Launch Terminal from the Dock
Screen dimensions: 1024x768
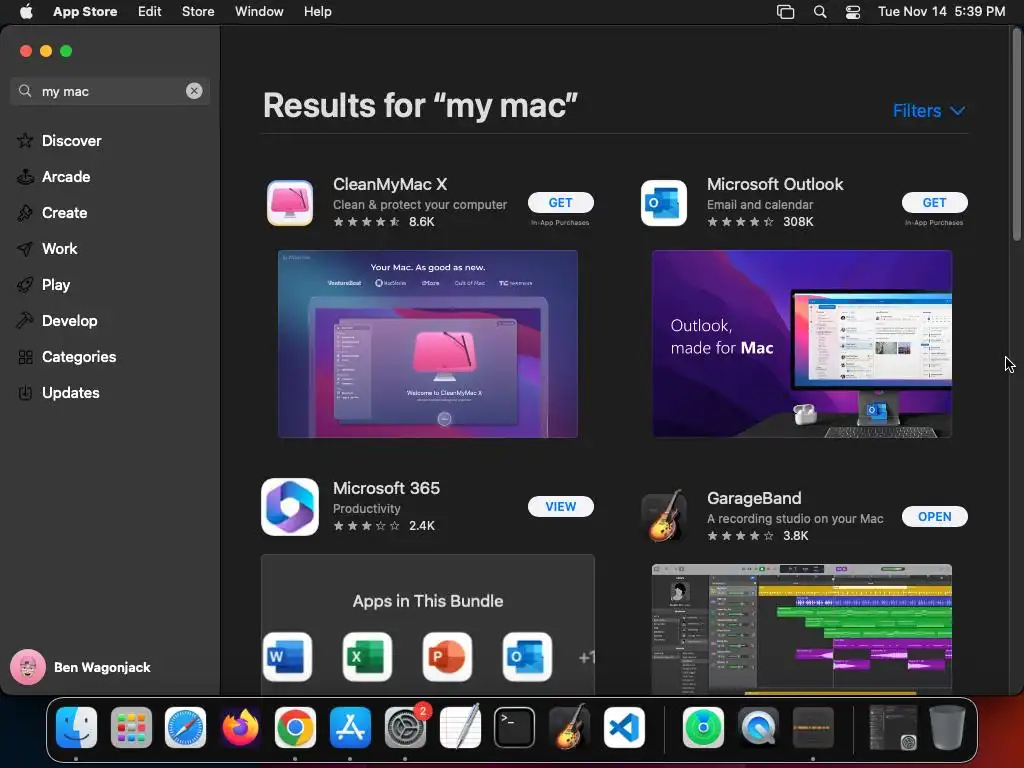click(515, 727)
